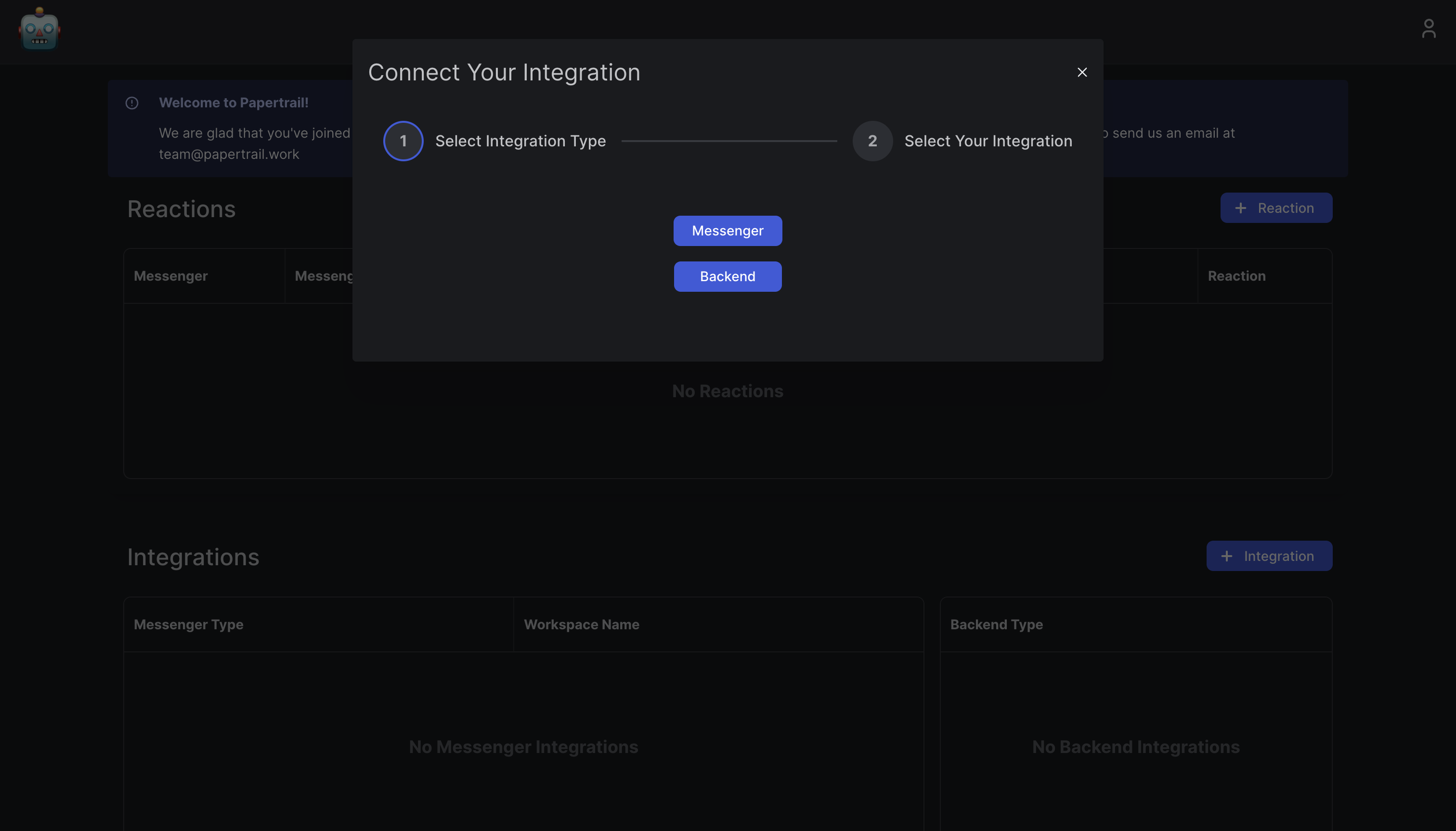The height and width of the screenshot is (831, 1456).
Task: Click the plus icon on Integration button
Action: pyautogui.click(x=1226, y=557)
